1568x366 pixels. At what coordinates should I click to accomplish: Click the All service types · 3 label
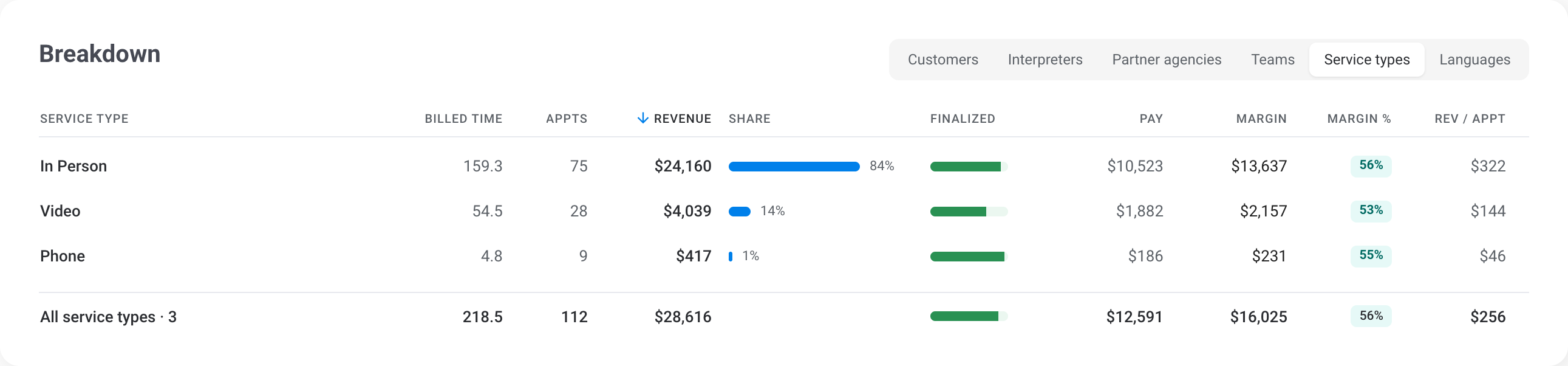pos(108,317)
